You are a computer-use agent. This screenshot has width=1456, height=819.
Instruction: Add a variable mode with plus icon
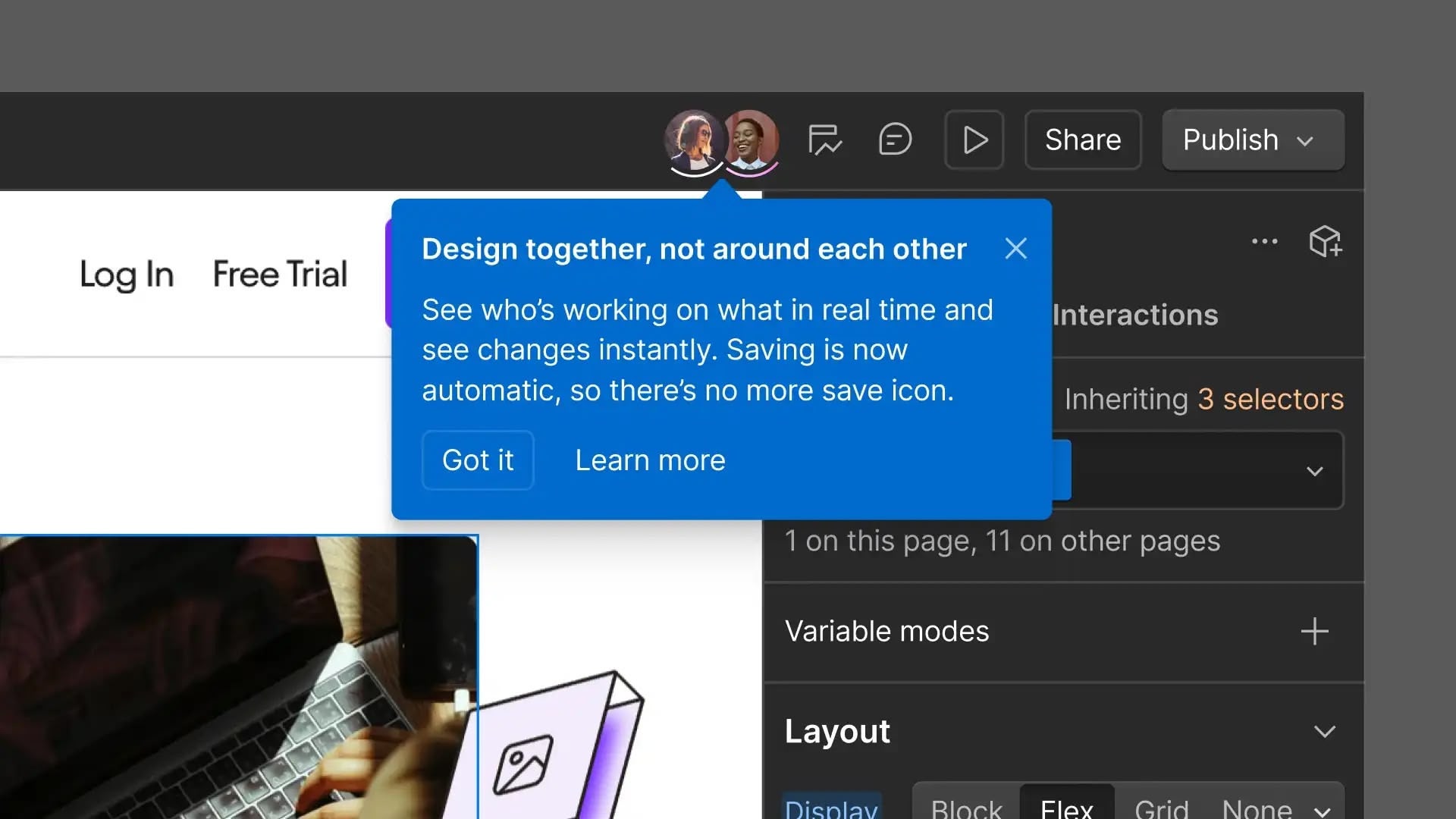point(1314,632)
